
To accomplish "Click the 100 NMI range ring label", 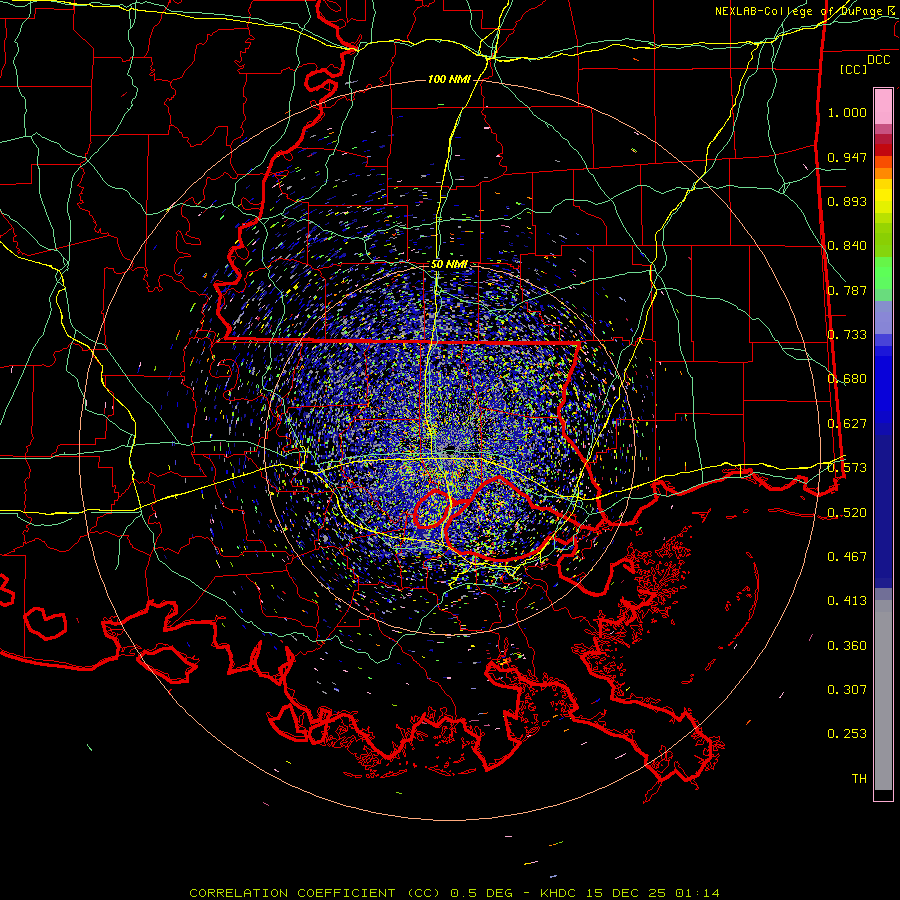I will click(x=449, y=79).
